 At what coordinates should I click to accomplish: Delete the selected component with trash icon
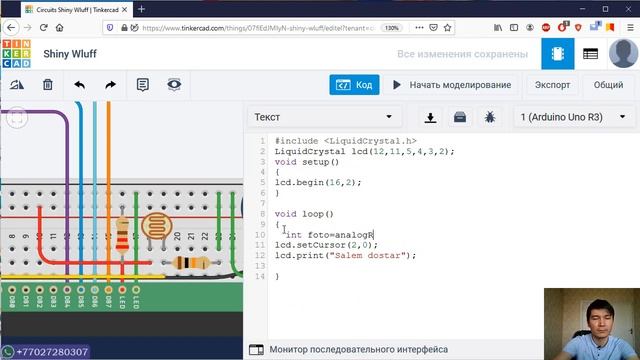coord(48,84)
